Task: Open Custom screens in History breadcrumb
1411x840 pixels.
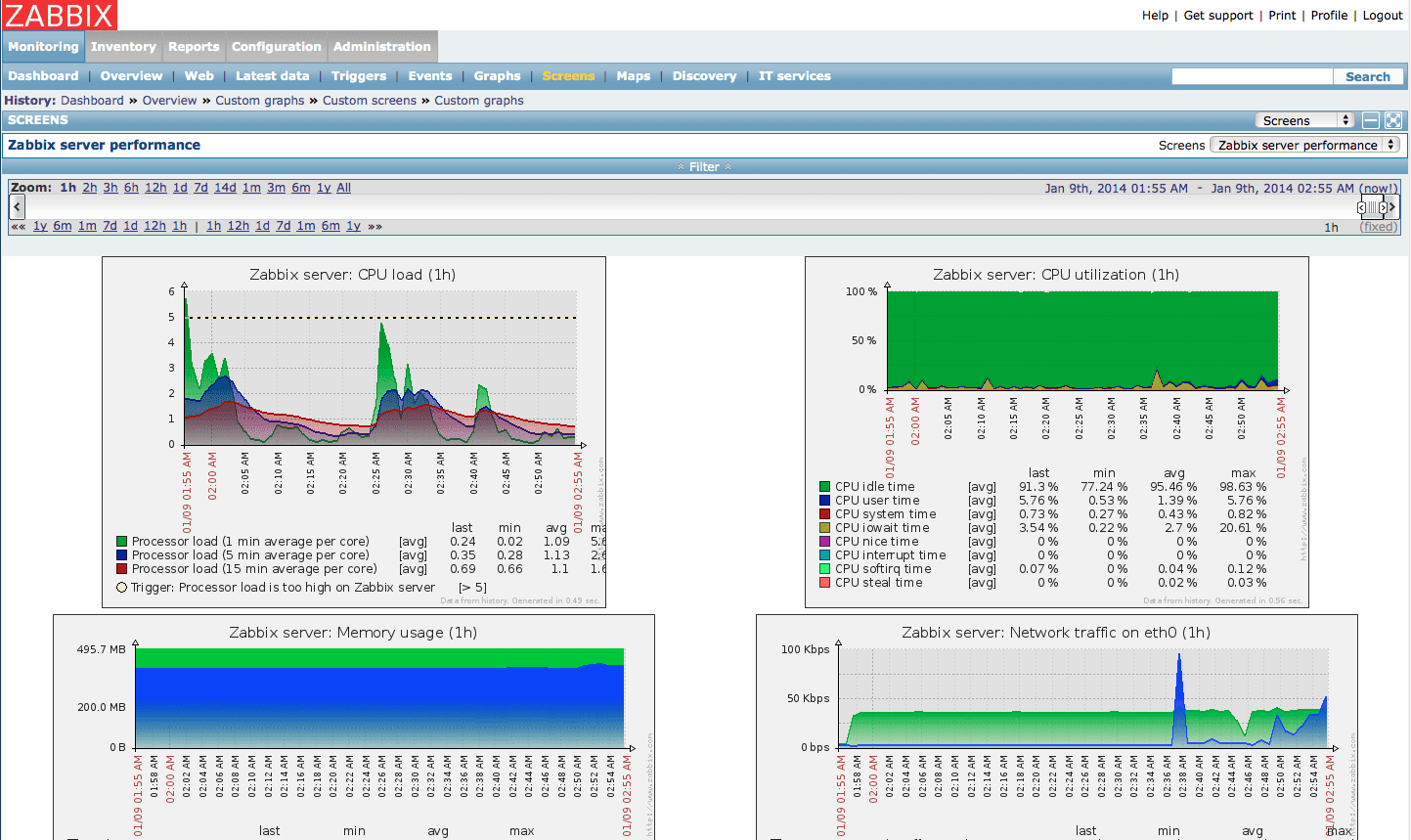Action: [370, 101]
